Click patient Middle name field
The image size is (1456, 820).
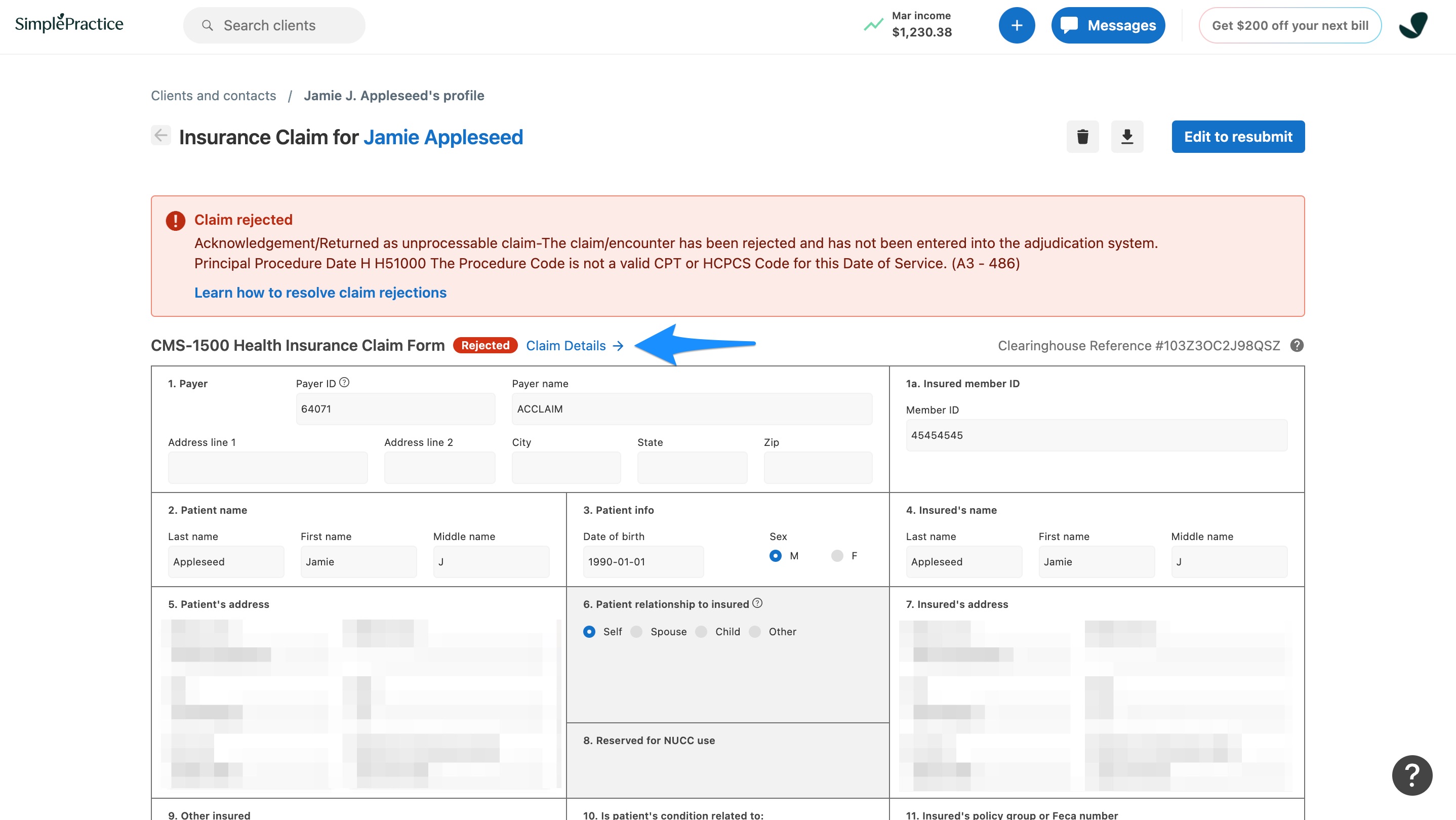coord(491,562)
